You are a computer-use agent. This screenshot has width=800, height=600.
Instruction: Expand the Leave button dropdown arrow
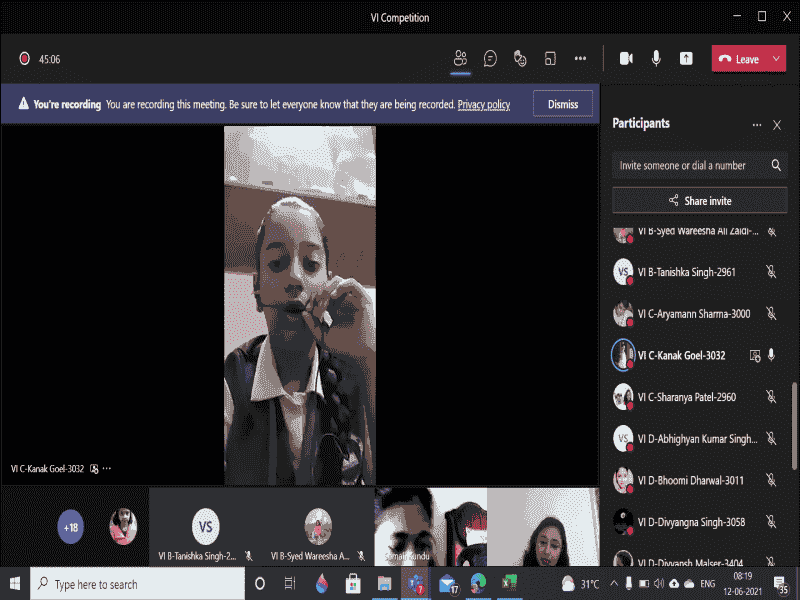(778, 59)
